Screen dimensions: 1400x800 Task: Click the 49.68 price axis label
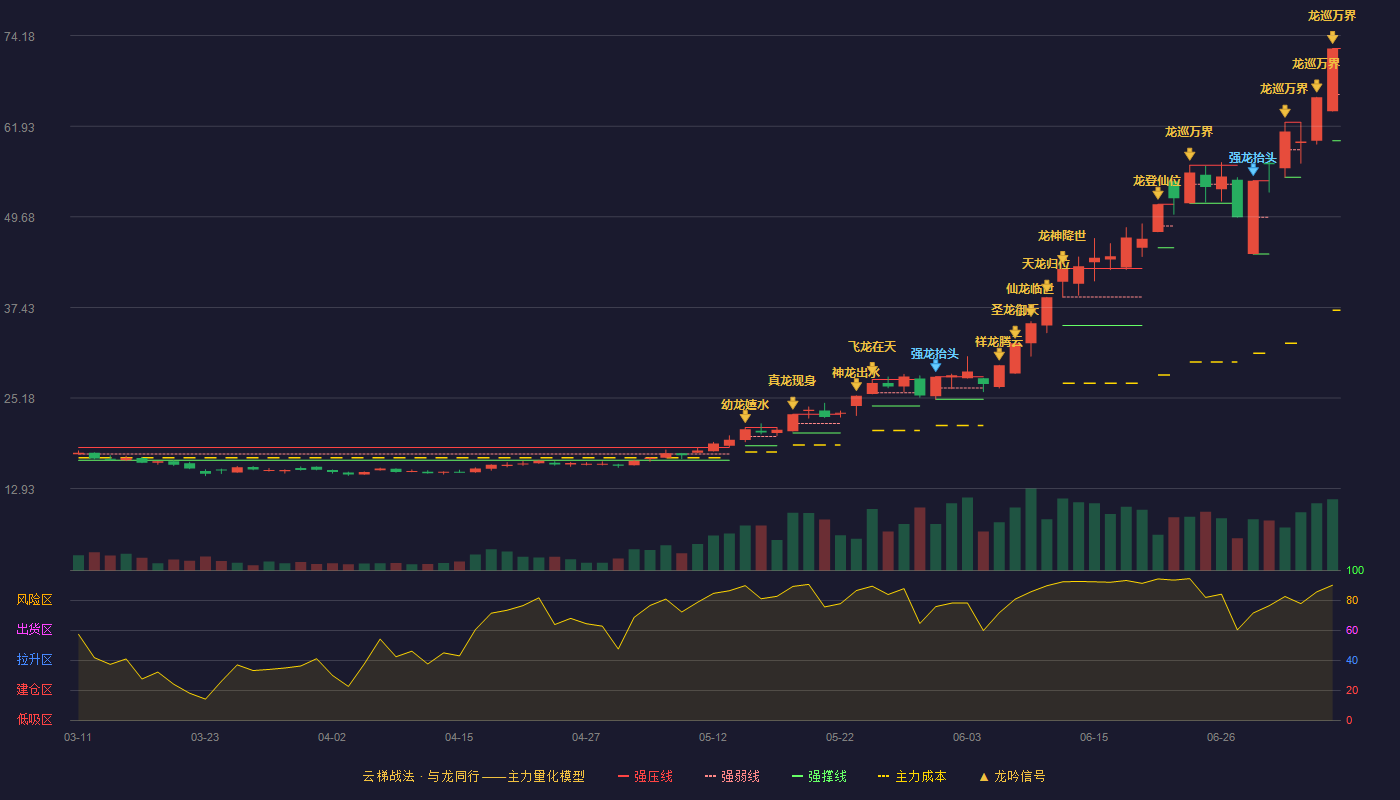pos(19,218)
